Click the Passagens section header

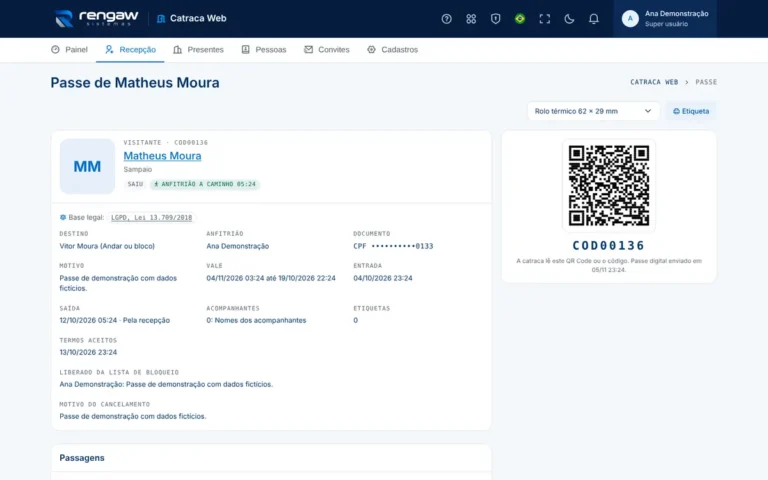[82, 458]
